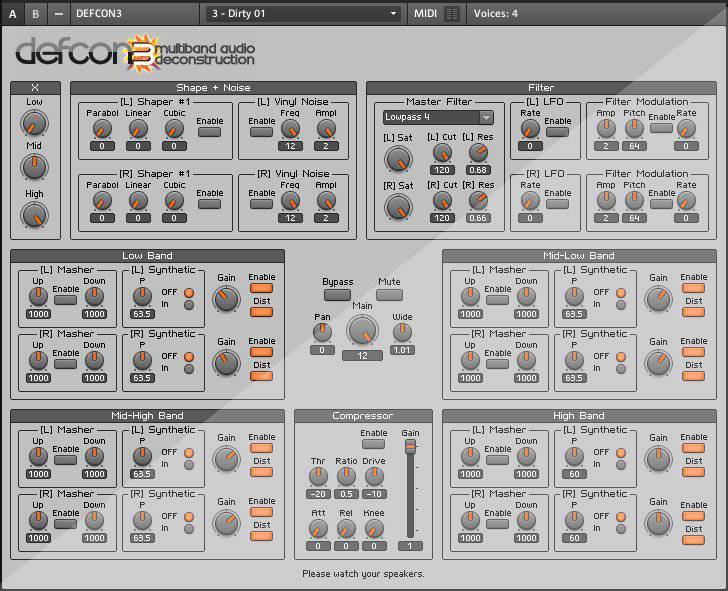Click the Pan knob in center section
Screen dimensions: 728x591
click(x=321, y=331)
